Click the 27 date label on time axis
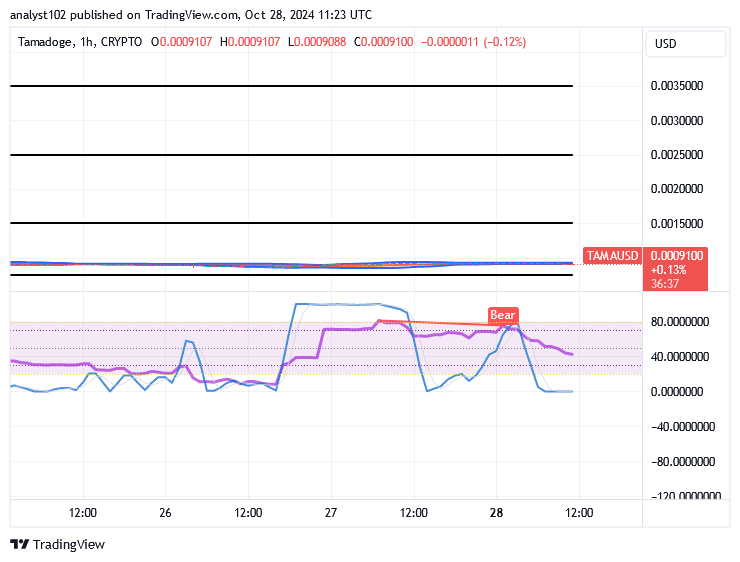740x562 pixels. tap(331, 512)
